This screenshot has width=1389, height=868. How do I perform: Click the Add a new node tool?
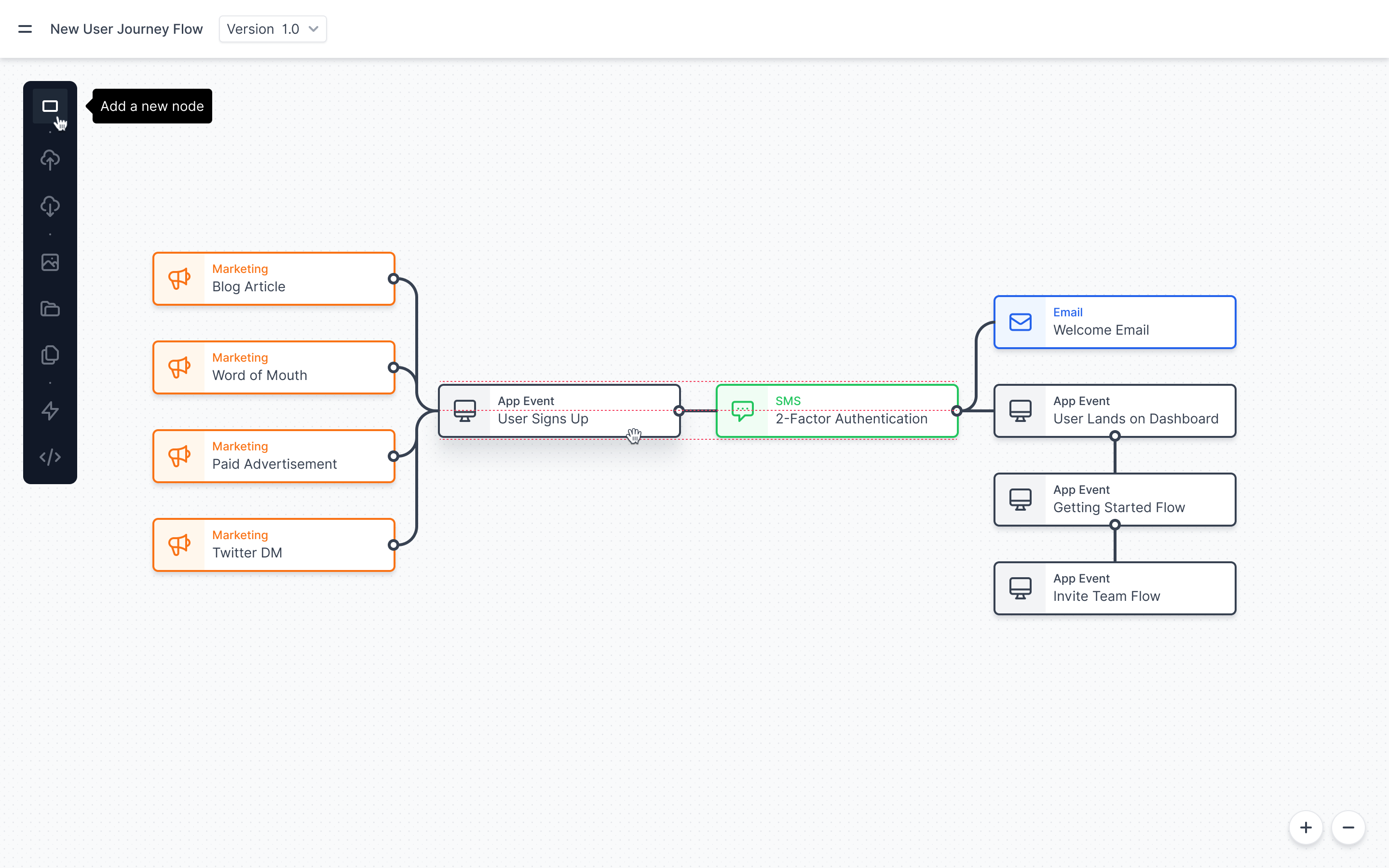click(x=50, y=106)
